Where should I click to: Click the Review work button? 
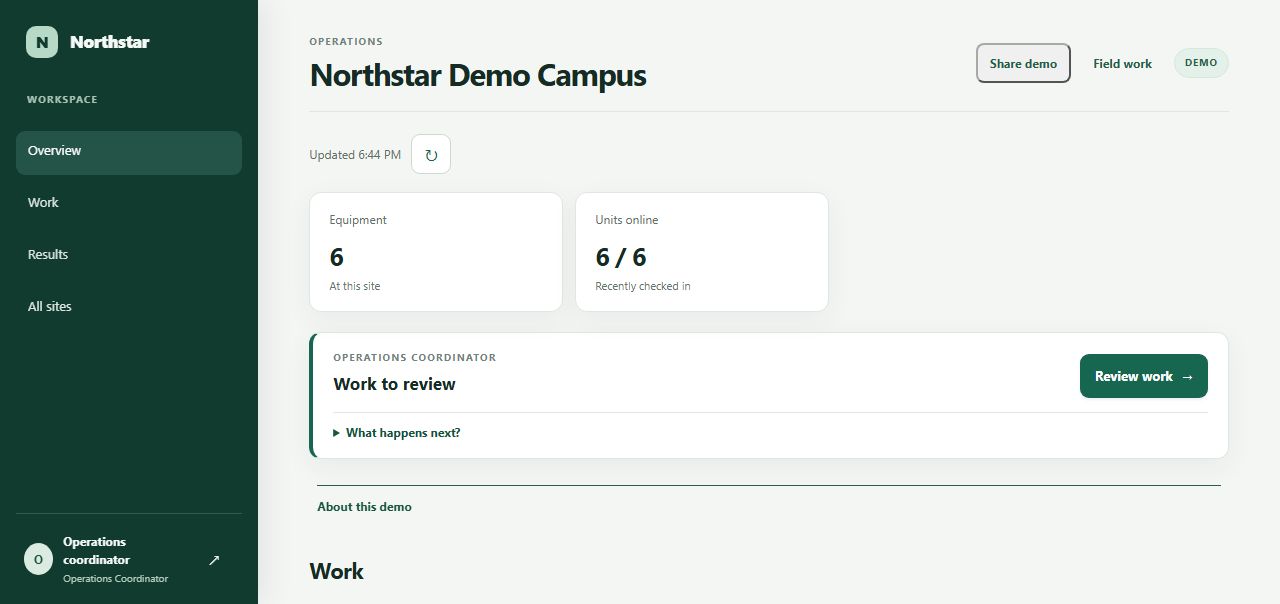1144,376
